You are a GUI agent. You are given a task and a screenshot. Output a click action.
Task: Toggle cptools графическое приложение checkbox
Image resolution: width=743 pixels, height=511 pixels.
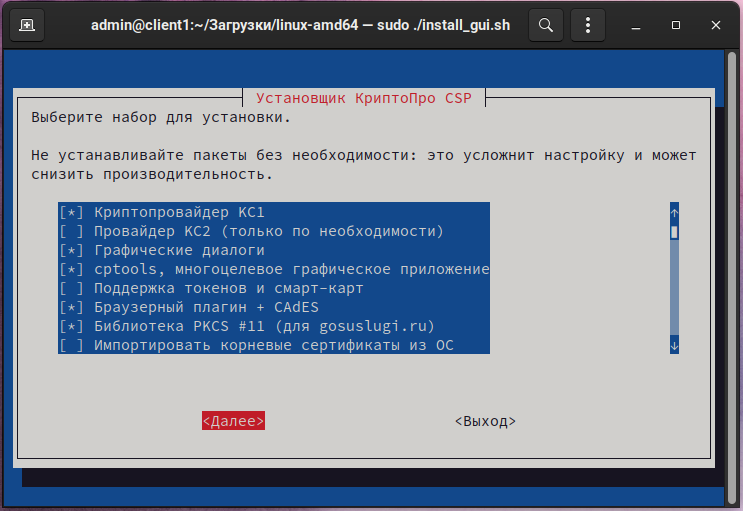[71, 269]
